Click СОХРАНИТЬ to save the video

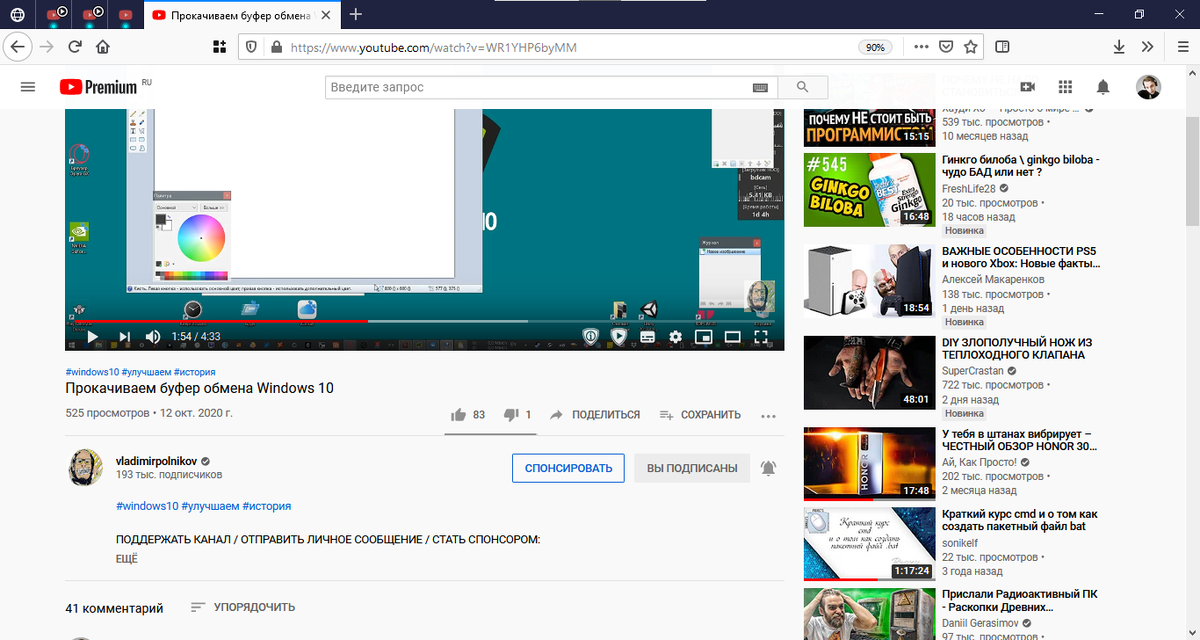pyautogui.click(x=700, y=414)
